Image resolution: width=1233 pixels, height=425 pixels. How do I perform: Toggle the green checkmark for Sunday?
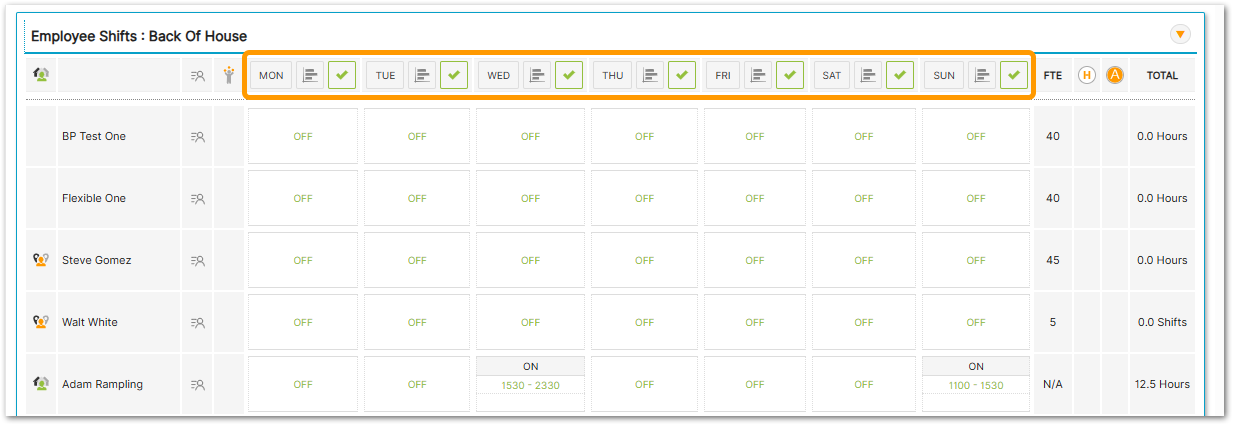coord(1014,75)
